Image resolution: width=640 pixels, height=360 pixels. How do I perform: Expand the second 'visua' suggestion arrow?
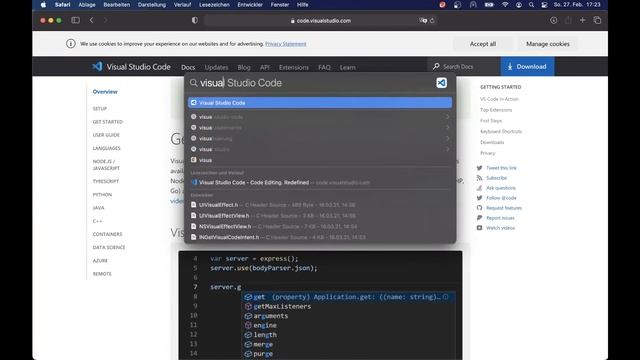(x=447, y=127)
